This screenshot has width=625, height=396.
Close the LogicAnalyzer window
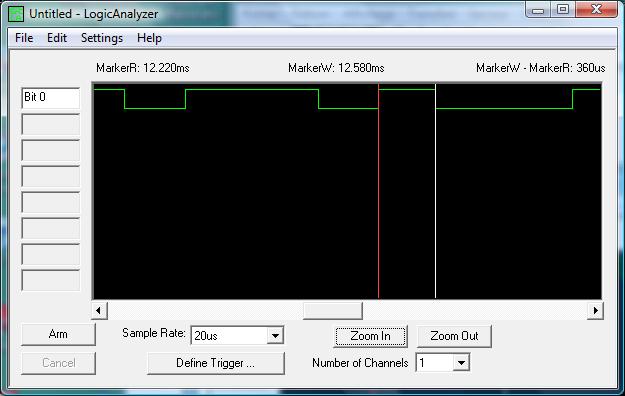point(596,10)
